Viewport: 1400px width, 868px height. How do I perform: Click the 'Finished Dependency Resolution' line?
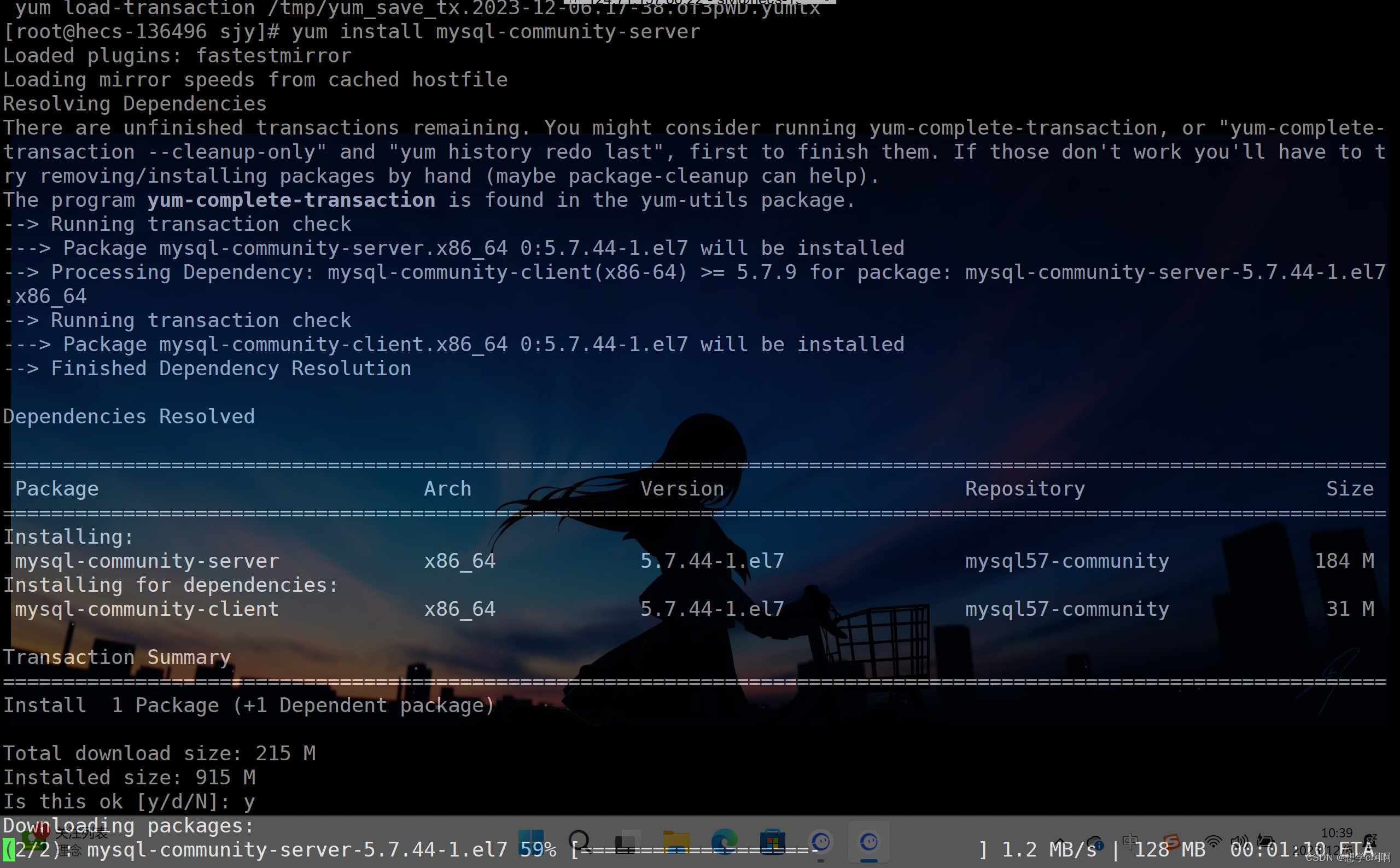tap(231, 369)
